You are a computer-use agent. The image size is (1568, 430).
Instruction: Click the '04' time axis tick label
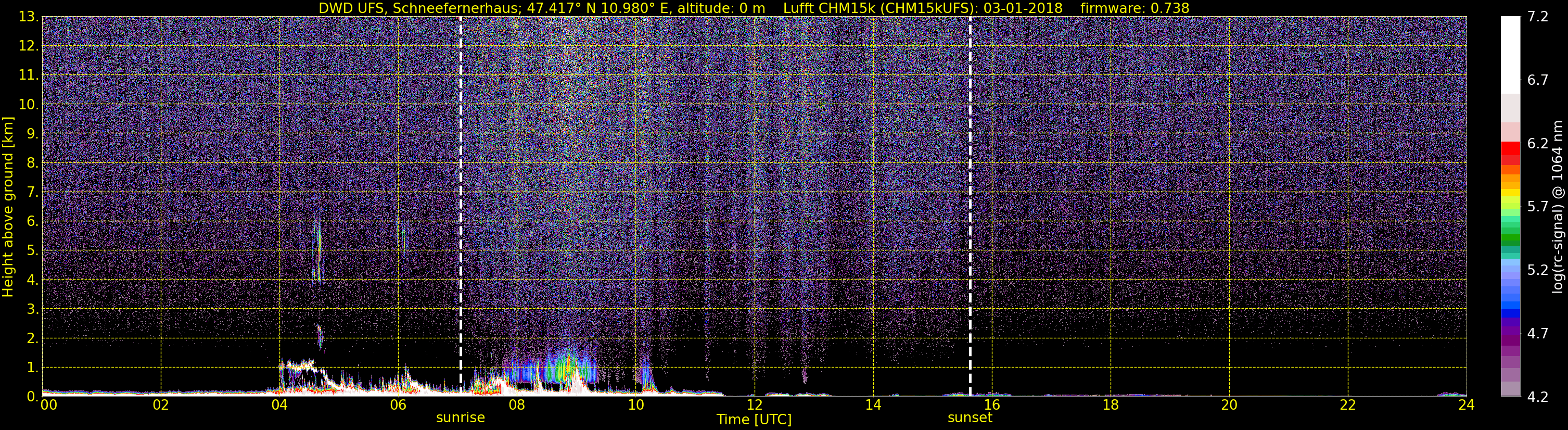click(279, 405)
